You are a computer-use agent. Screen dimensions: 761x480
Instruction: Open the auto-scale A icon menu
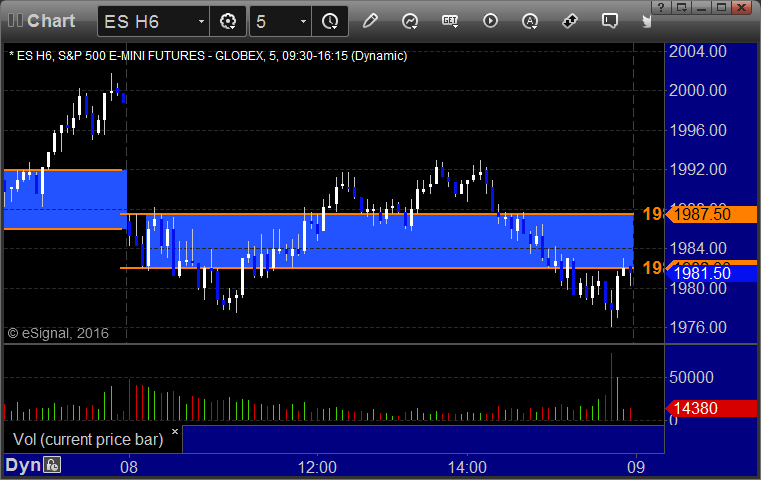530,21
